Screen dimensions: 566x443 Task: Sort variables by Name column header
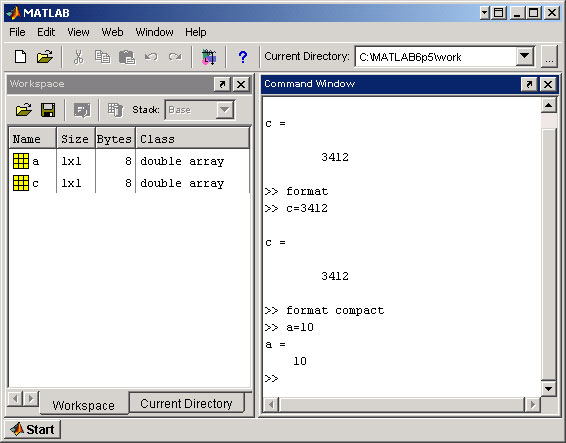tap(32, 139)
